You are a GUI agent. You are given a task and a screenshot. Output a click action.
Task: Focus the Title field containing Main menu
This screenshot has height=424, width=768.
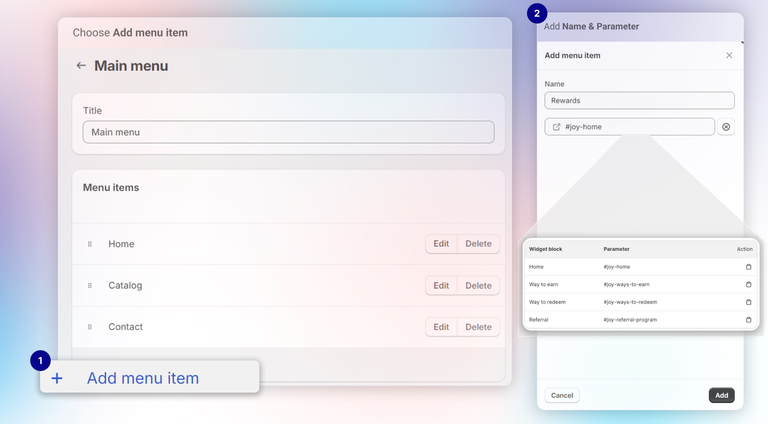pyautogui.click(x=288, y=132)
